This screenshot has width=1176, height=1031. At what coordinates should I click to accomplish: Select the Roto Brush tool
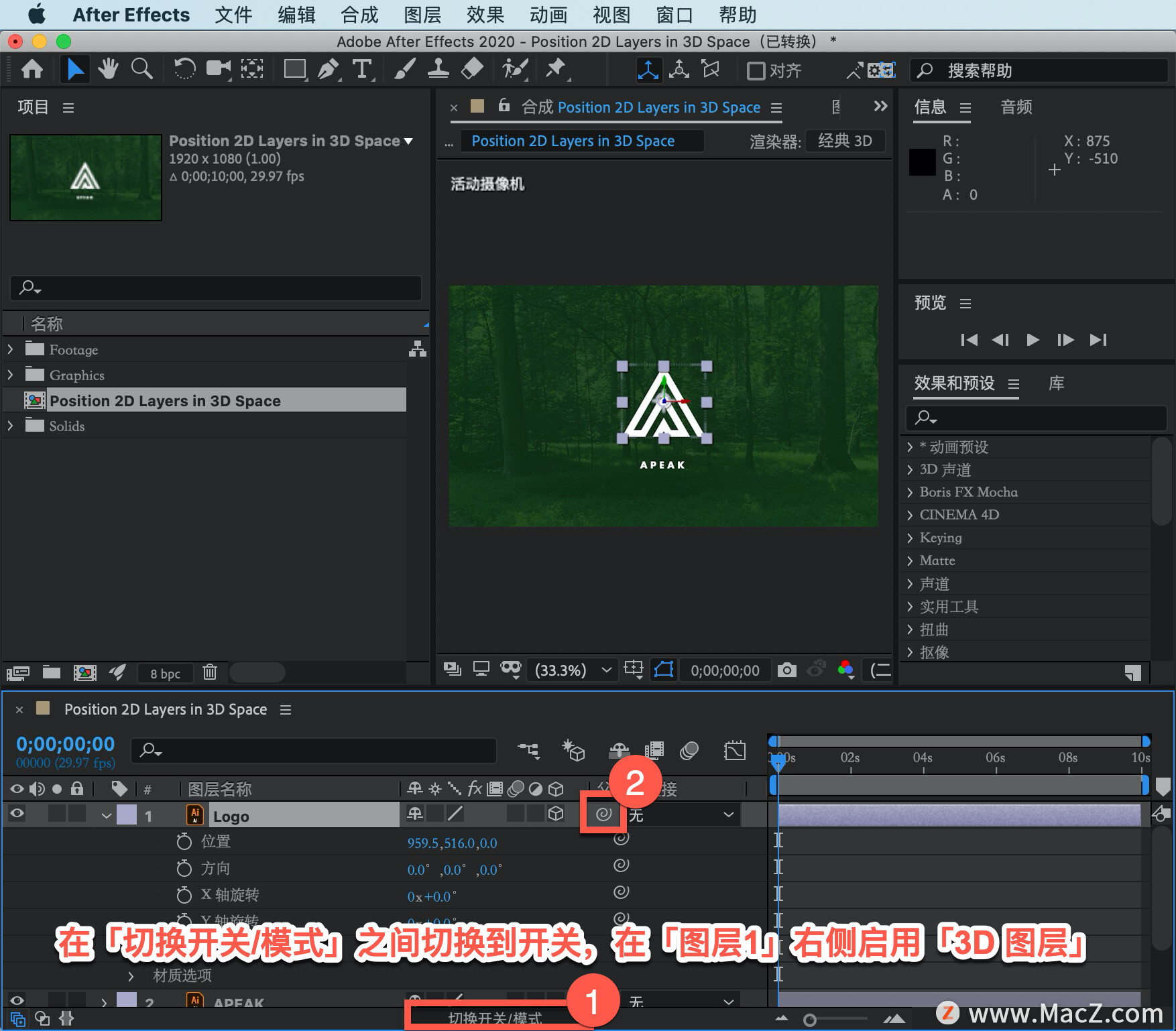click(515, 69)
